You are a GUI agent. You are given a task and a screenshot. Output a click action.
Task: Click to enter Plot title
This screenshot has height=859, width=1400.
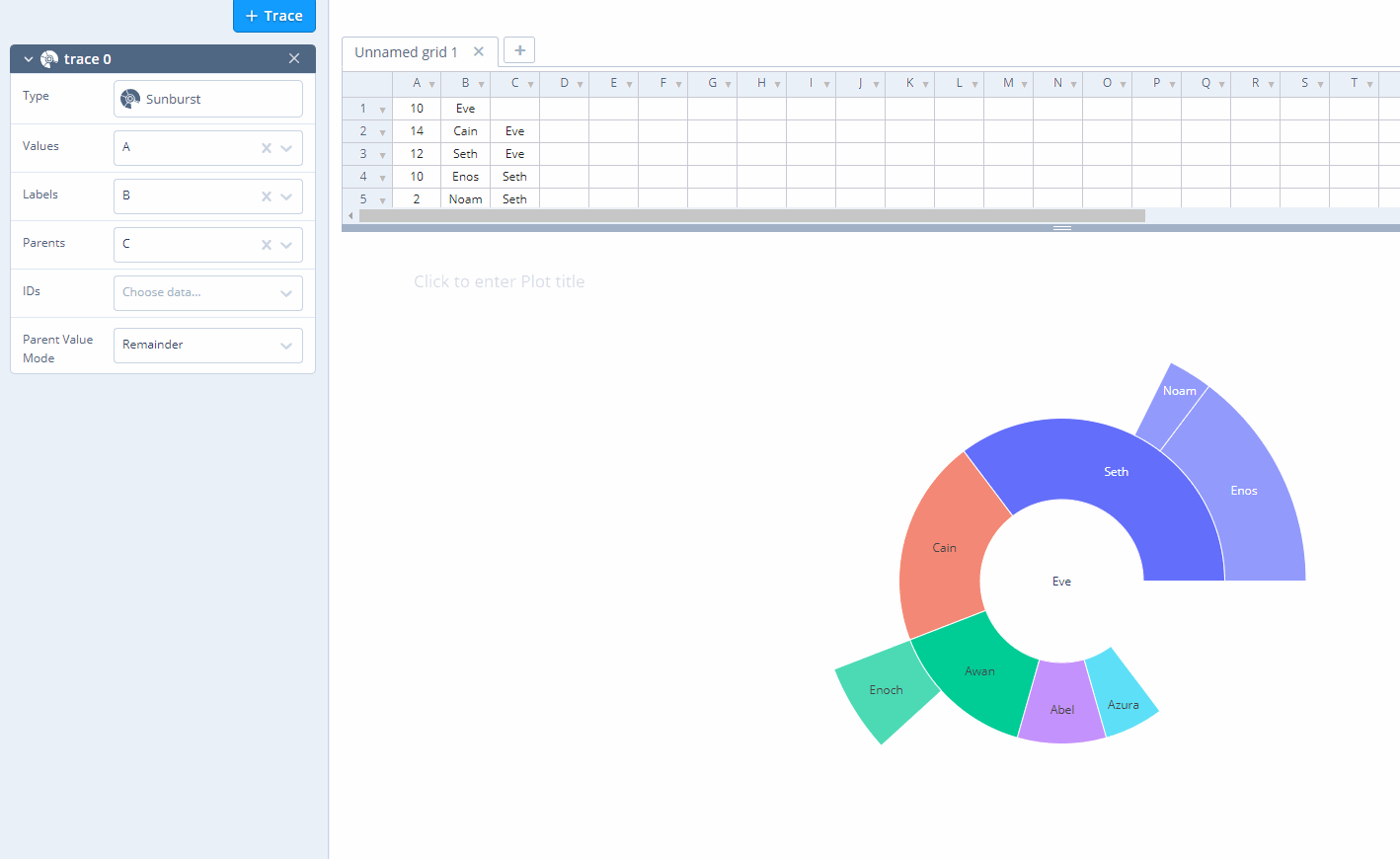pos(500,281)
